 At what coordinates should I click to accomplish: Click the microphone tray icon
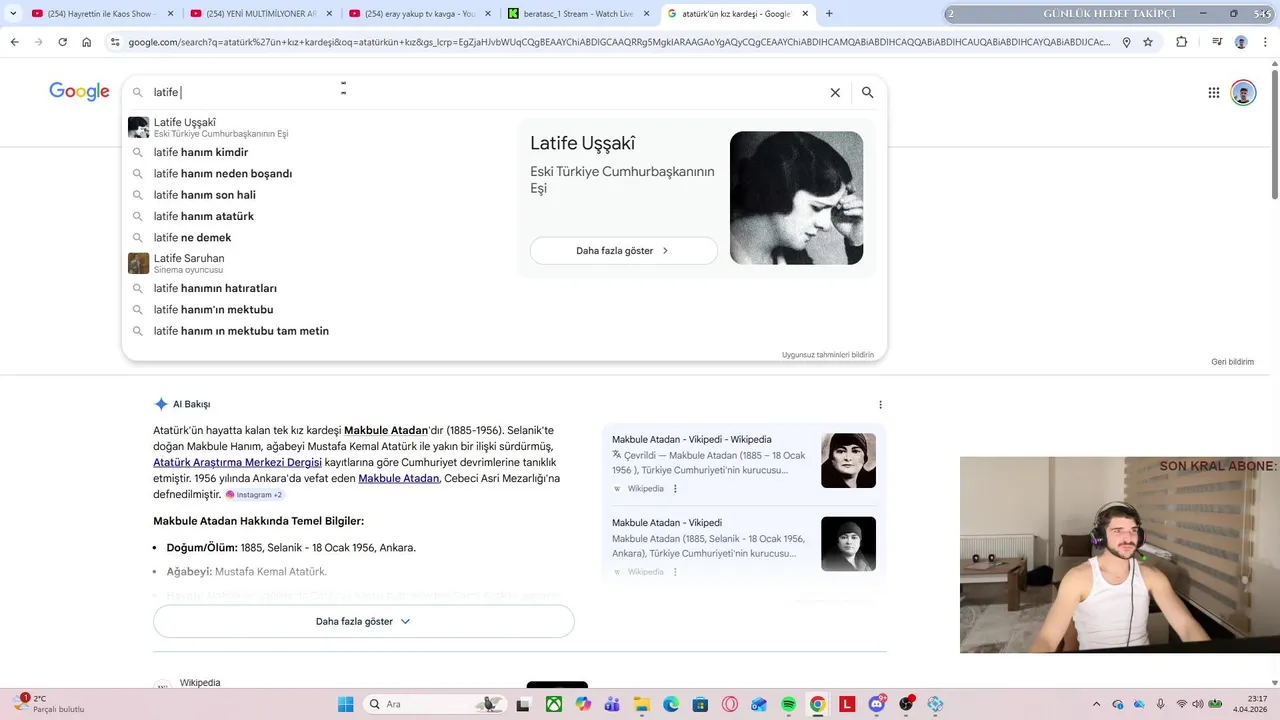point(1160,704)
